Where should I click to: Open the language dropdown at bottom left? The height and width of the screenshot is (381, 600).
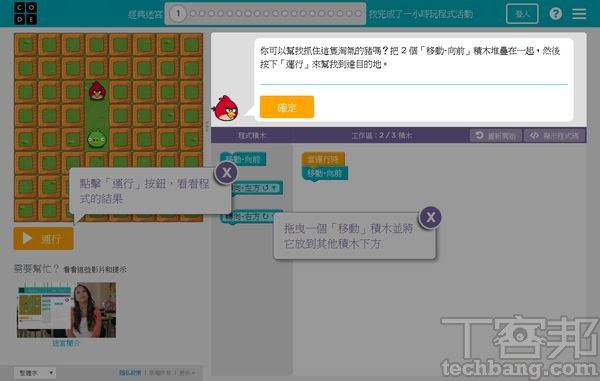click(35, 373)
